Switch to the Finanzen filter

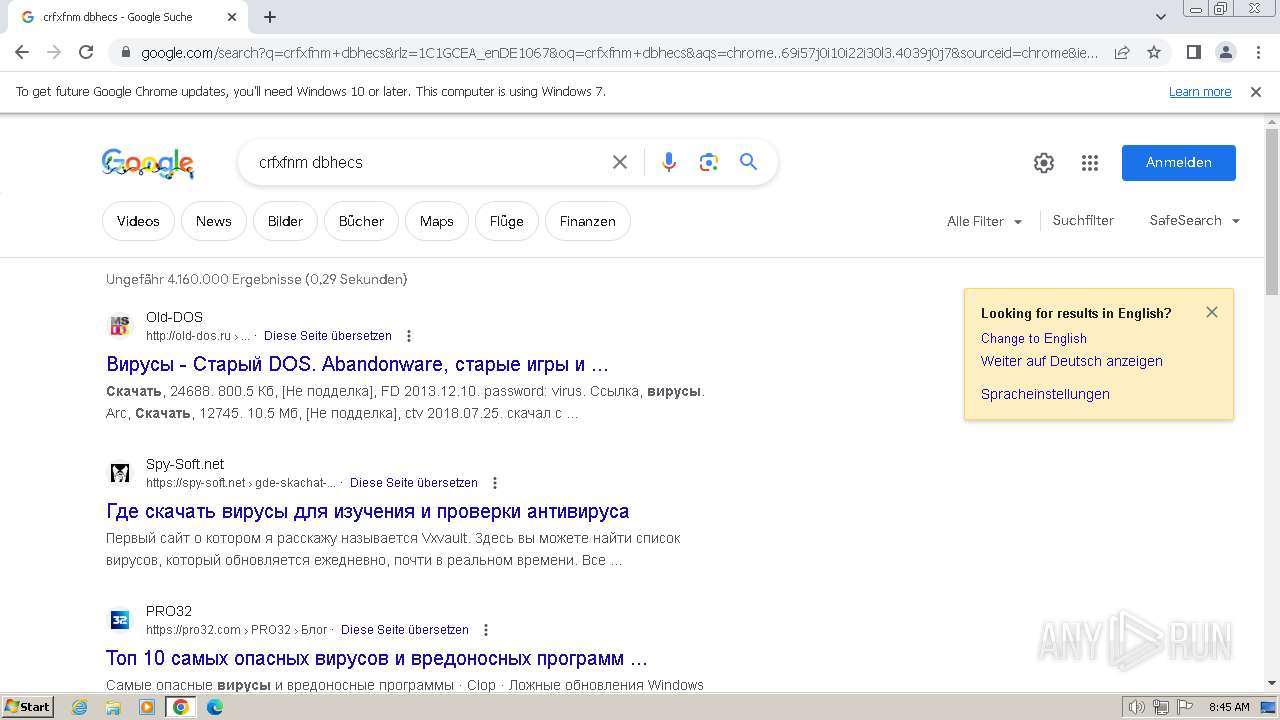point(588,221)
